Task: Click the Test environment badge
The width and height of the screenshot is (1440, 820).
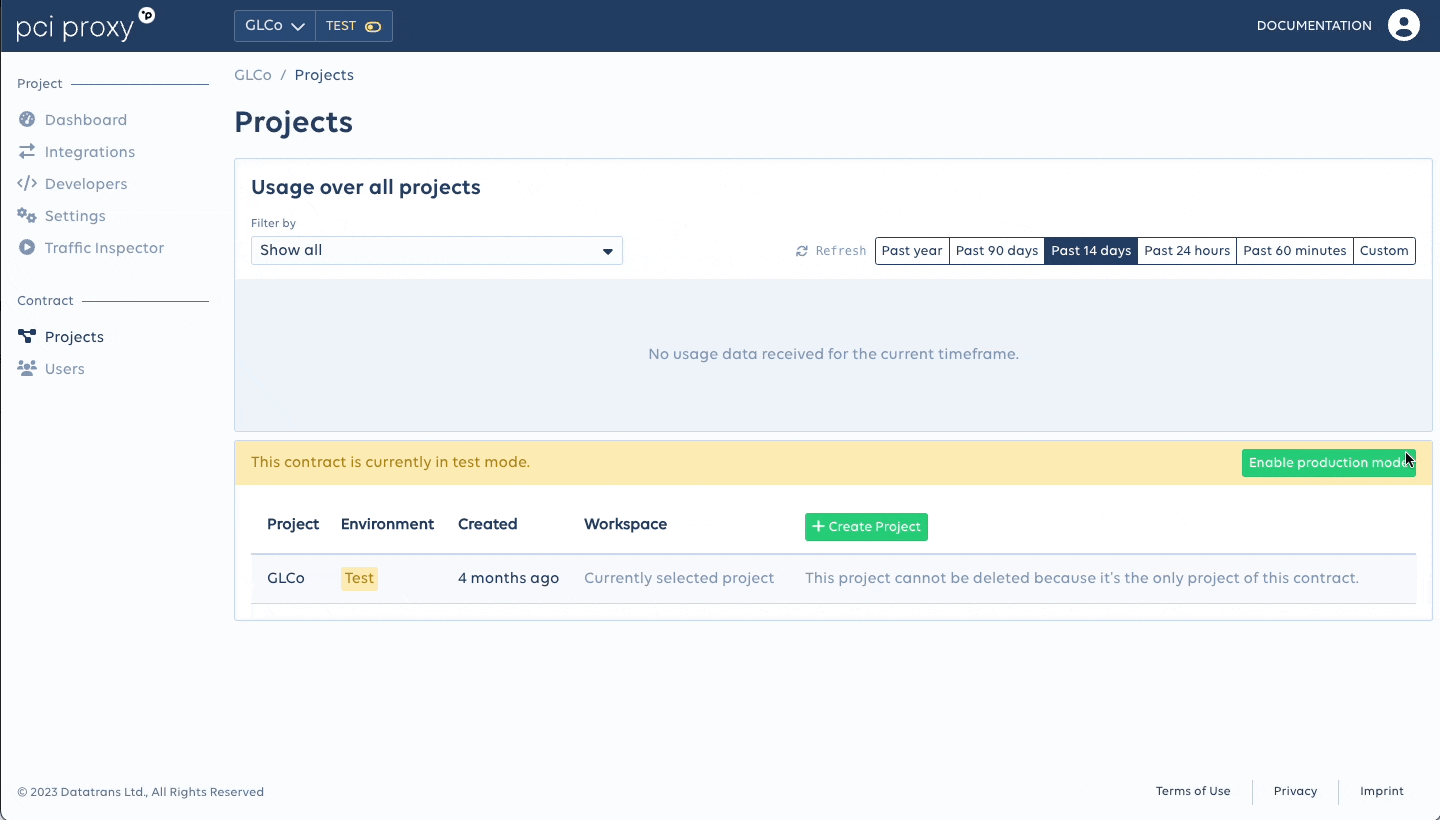Action: [359, 578]
